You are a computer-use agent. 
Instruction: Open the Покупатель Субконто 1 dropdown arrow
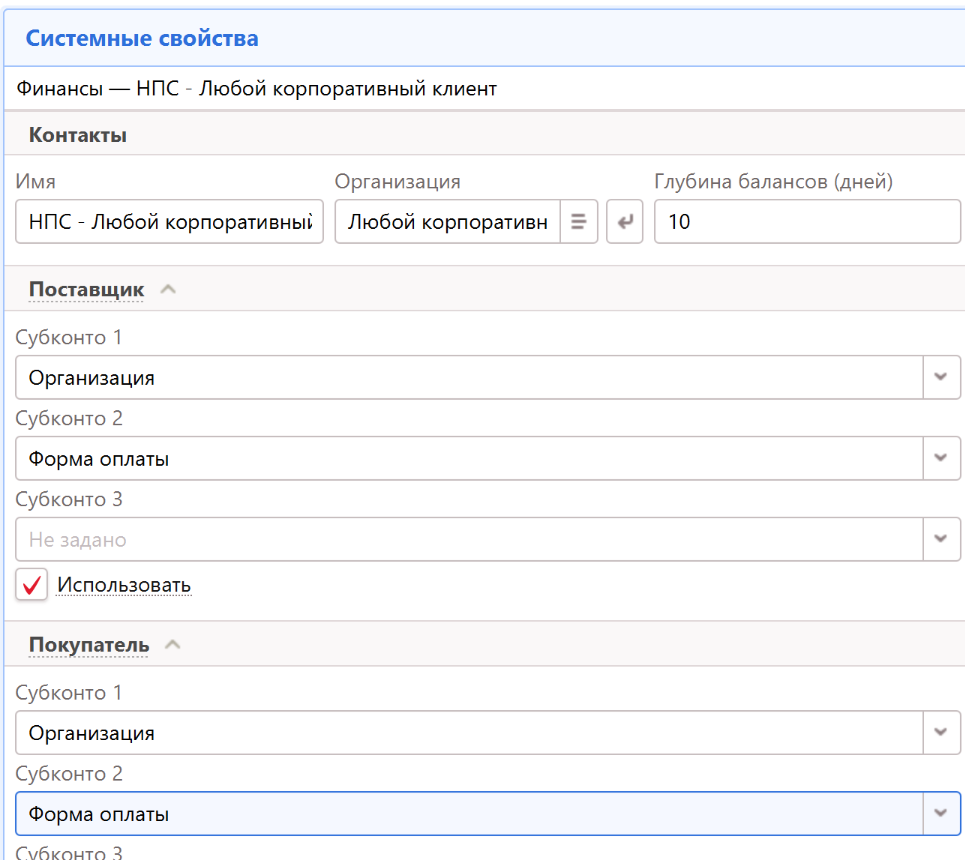click(x=940, y=733)
